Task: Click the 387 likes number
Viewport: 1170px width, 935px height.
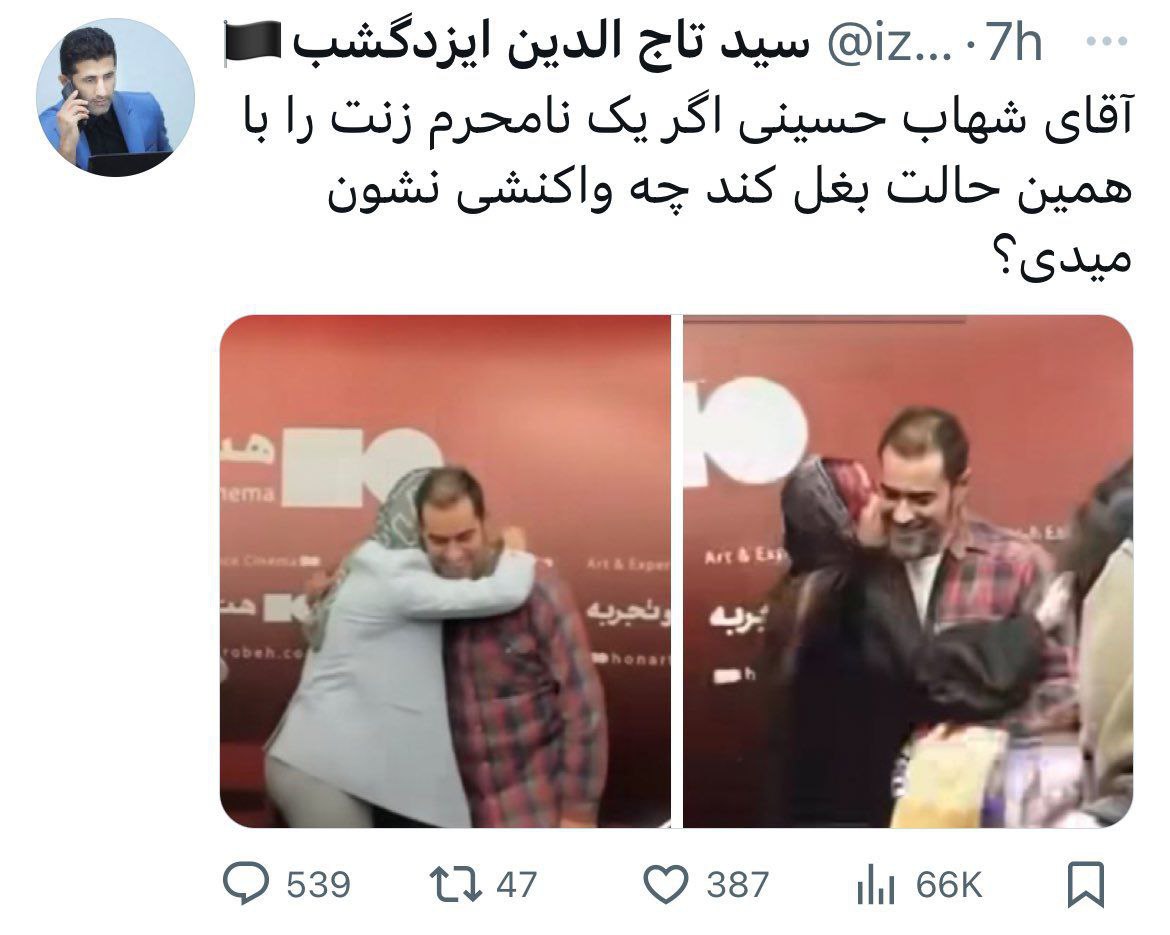Action: pos(737,884)
